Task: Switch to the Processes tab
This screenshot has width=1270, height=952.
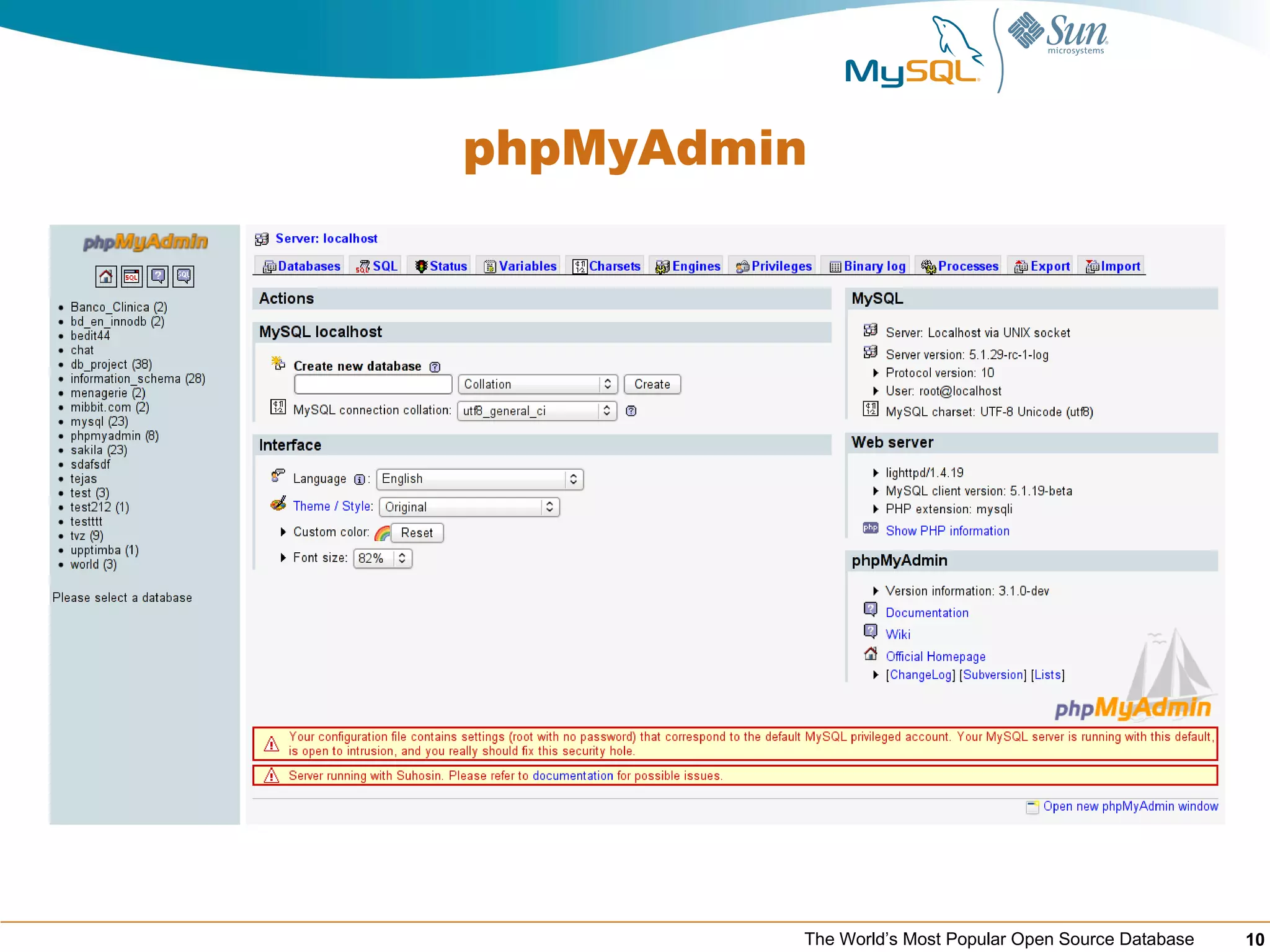Action: click(959, 266)
